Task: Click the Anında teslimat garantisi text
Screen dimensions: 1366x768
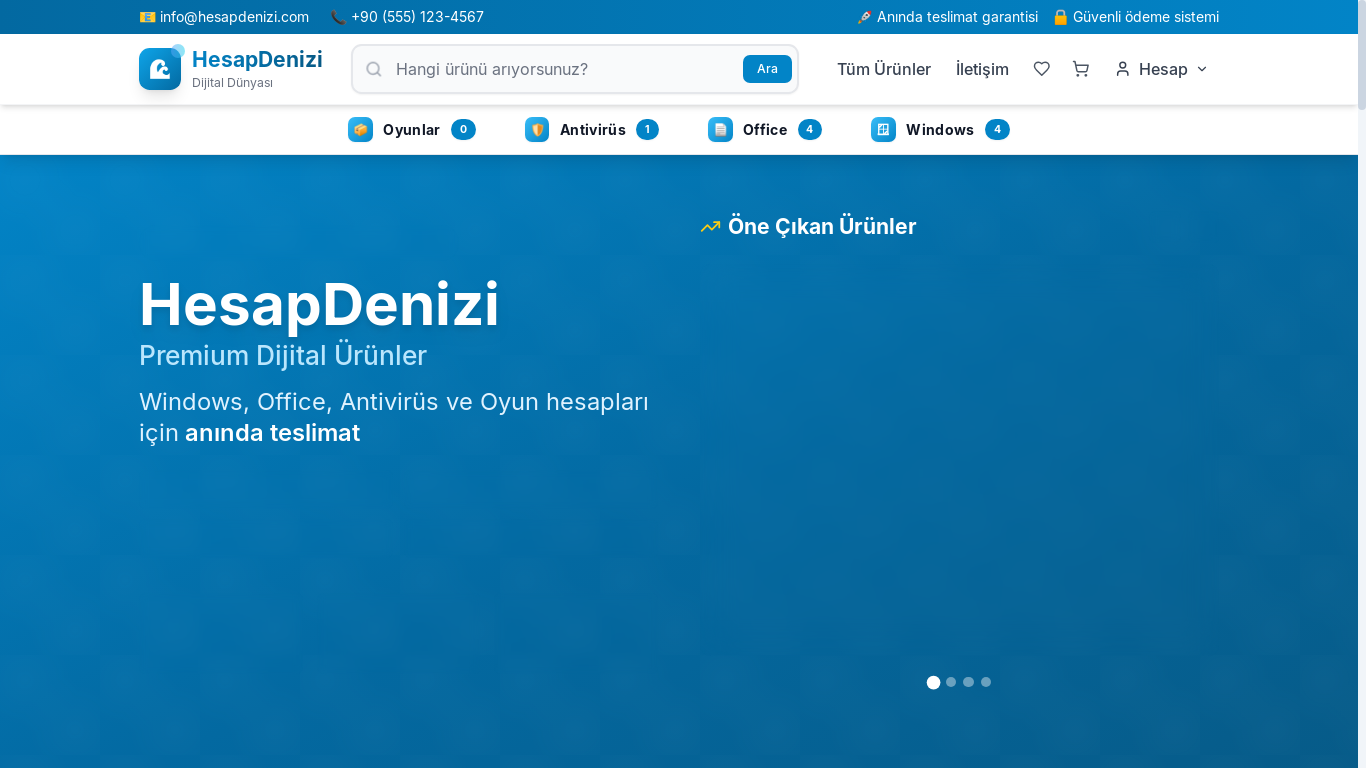Action: 957,17
